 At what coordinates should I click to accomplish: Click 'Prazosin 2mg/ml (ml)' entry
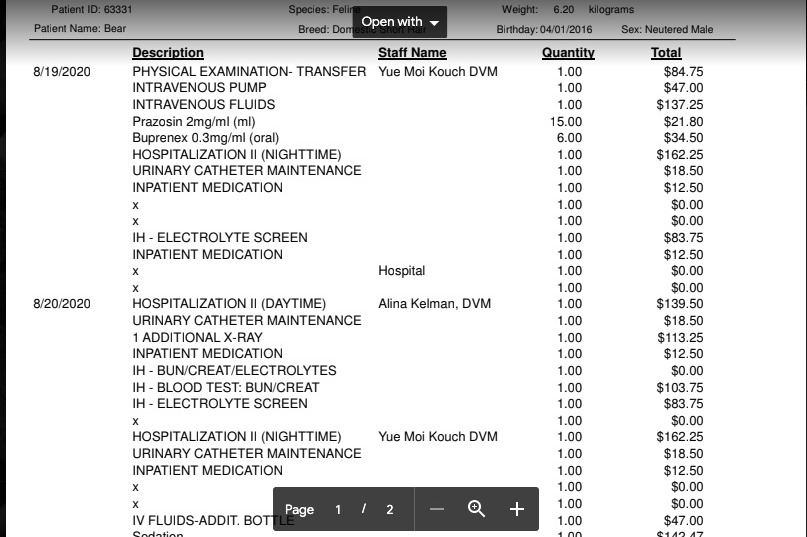coord(194,122)
